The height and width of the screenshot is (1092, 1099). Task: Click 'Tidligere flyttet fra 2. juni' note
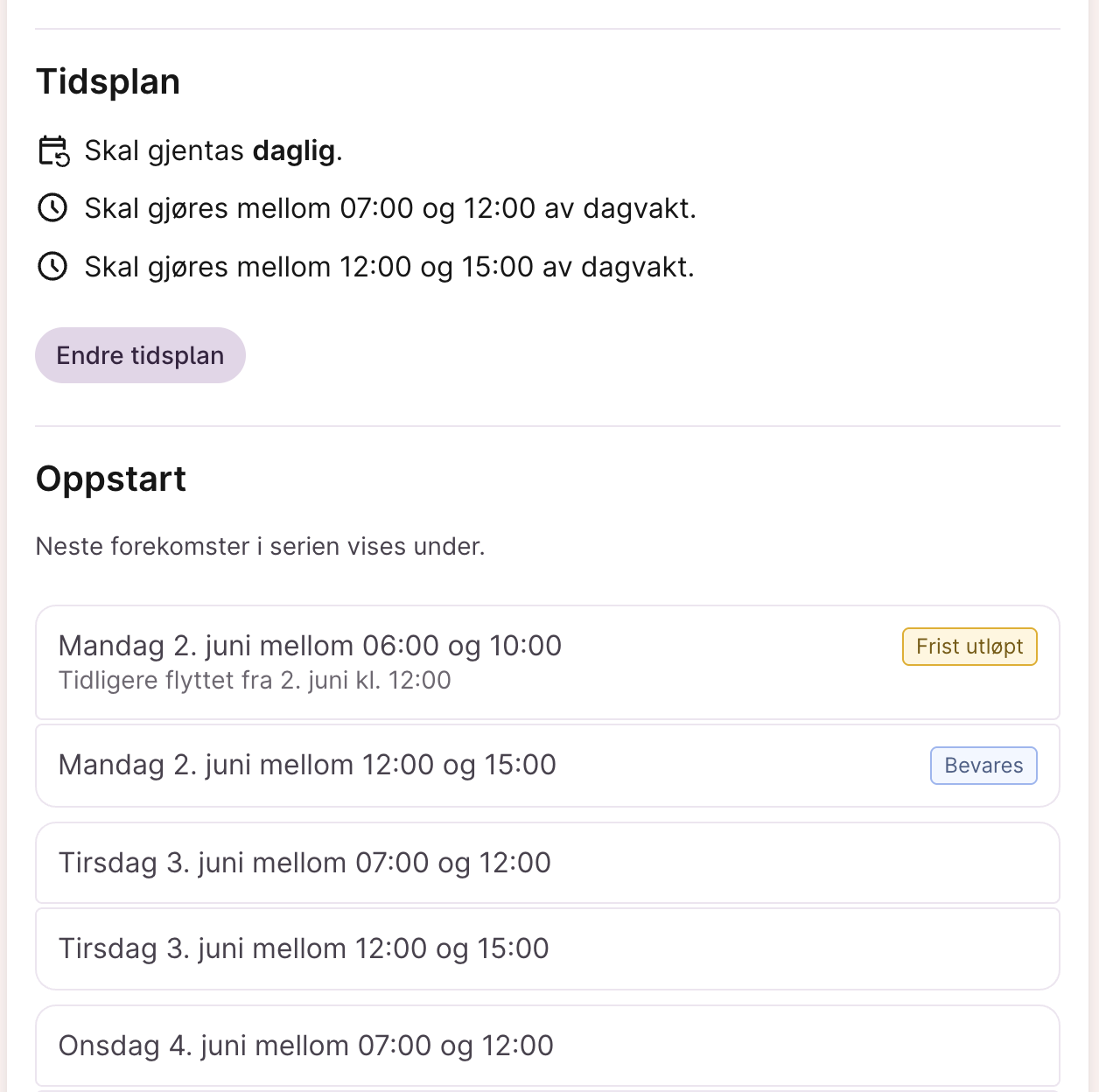tap(255, 680)
